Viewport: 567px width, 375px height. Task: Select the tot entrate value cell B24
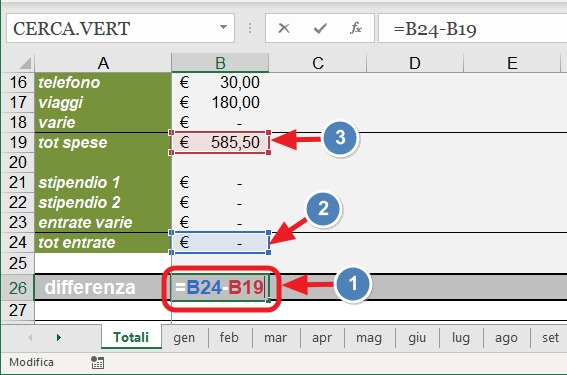(x=220, y=243)
